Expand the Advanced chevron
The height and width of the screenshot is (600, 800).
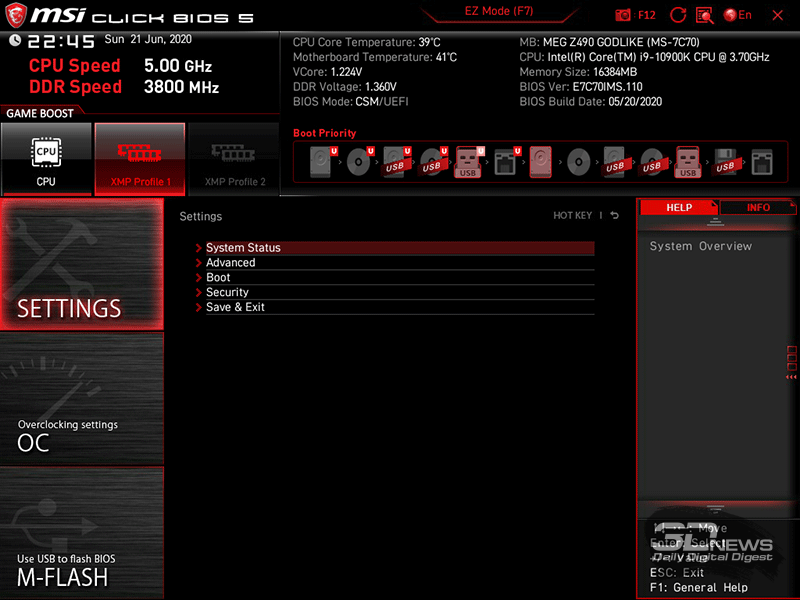pyautogui.click(x=199, y=263)
